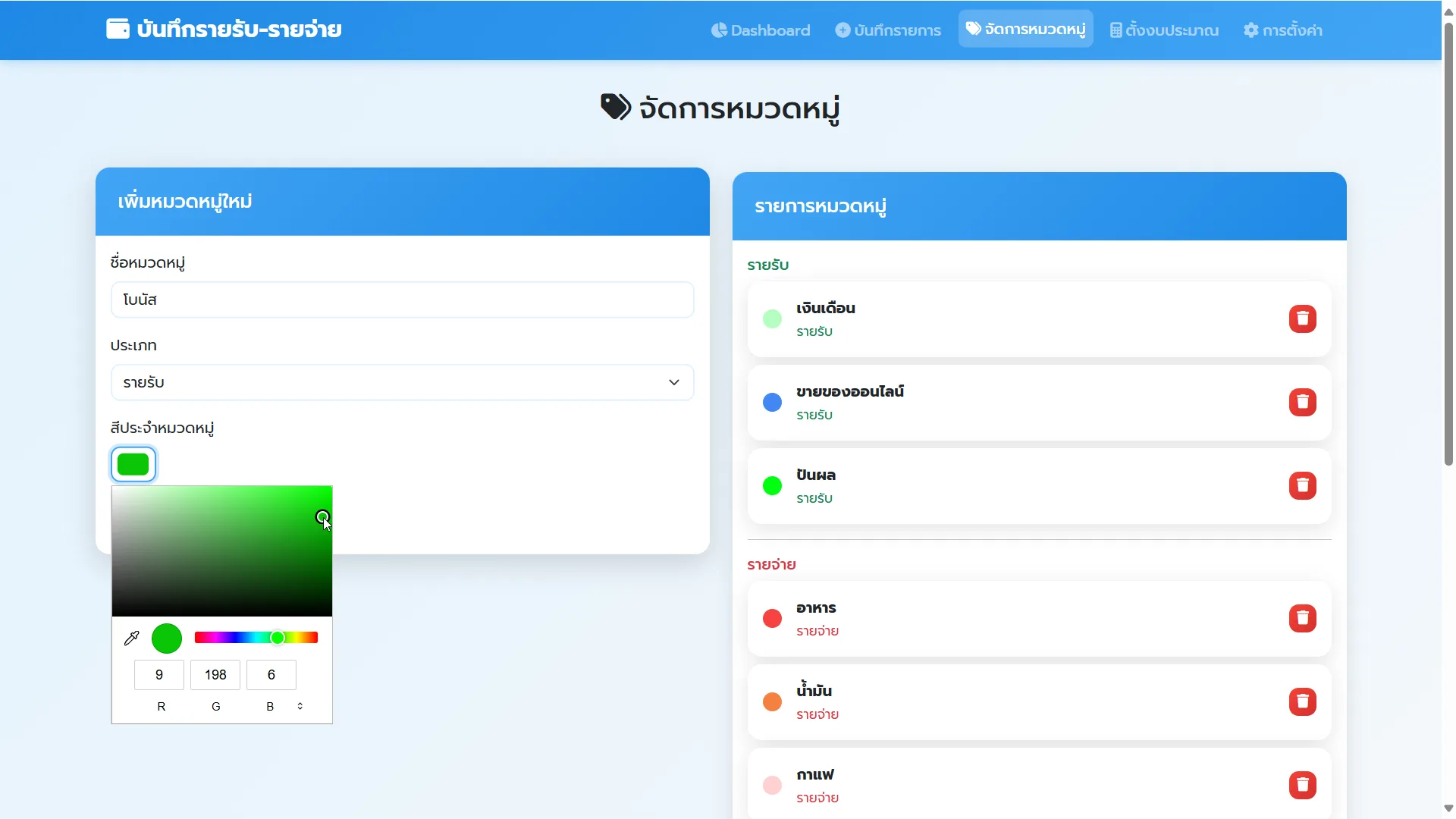Click the G value field showing 198
Image resolution: width=1456 pixels, height=819 pixels.
(215, 675)
